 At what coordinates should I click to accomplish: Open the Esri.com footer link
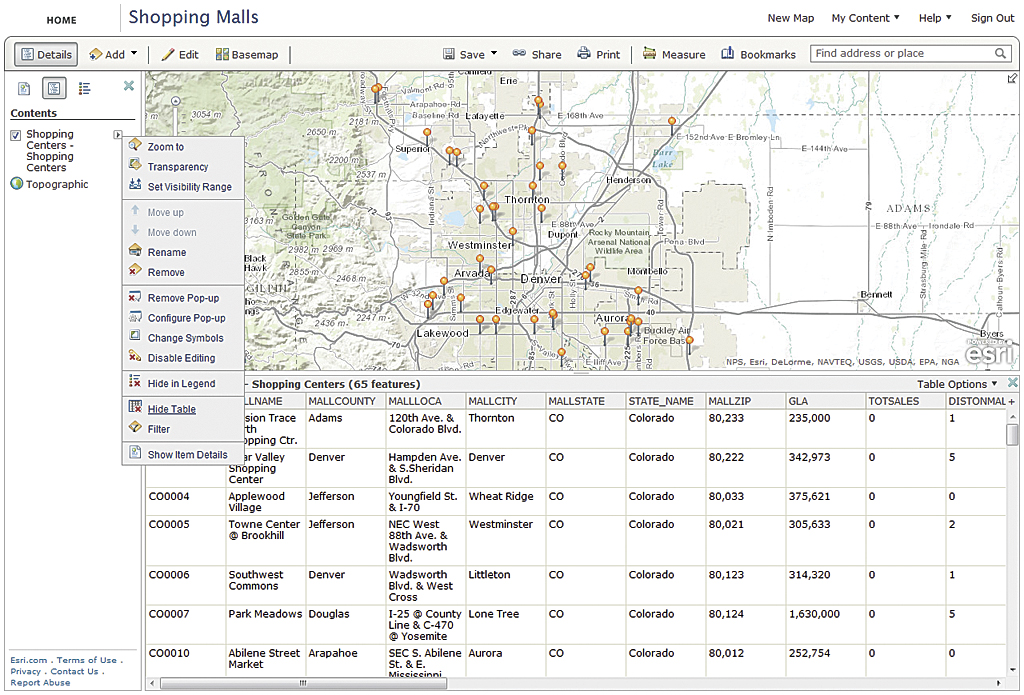29,660
